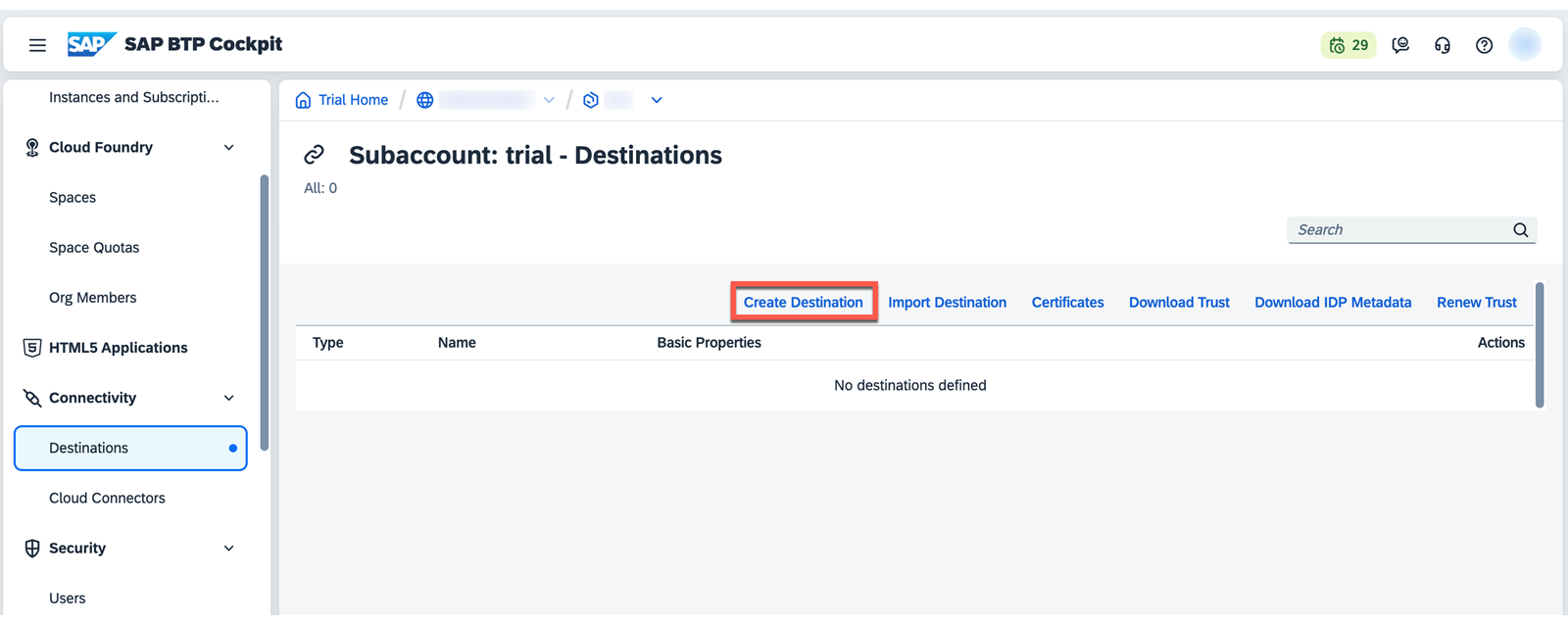The height and width of the screenshot is (625, 1568).
Task: Click the Security shield icon
Action: (32, 548)
